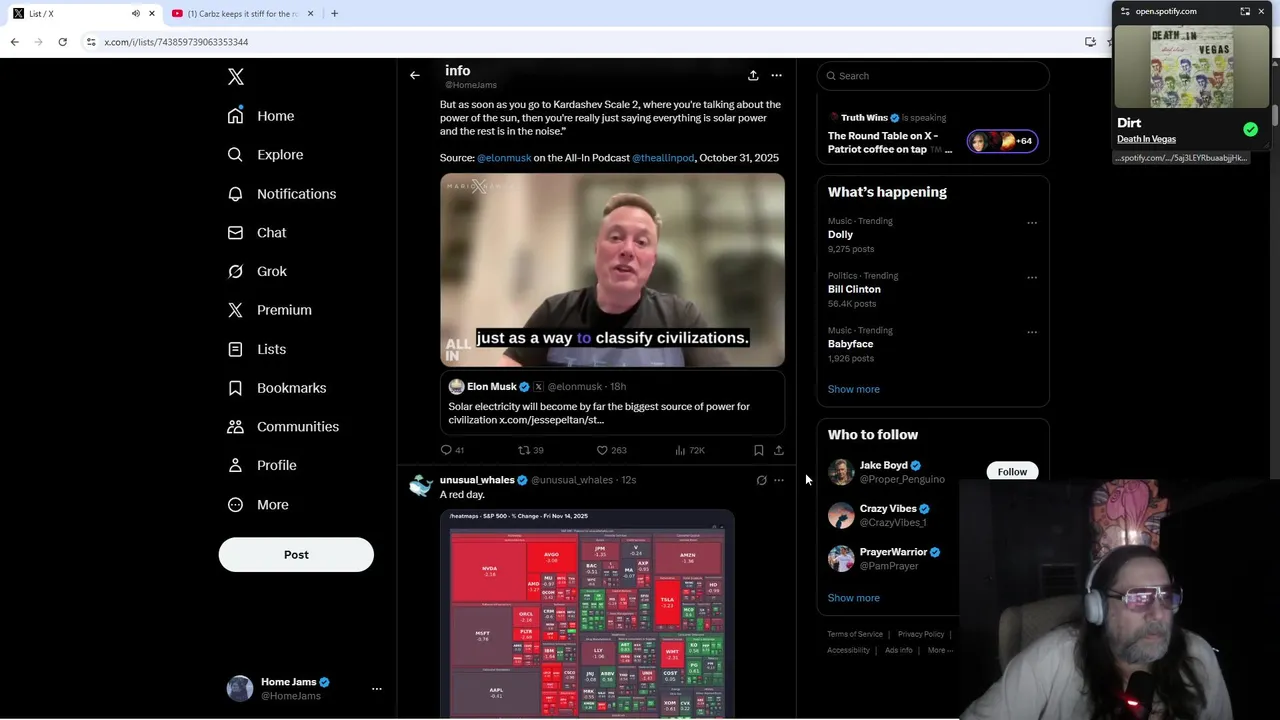Open Bill Clinton trending topic

point(854,289)
